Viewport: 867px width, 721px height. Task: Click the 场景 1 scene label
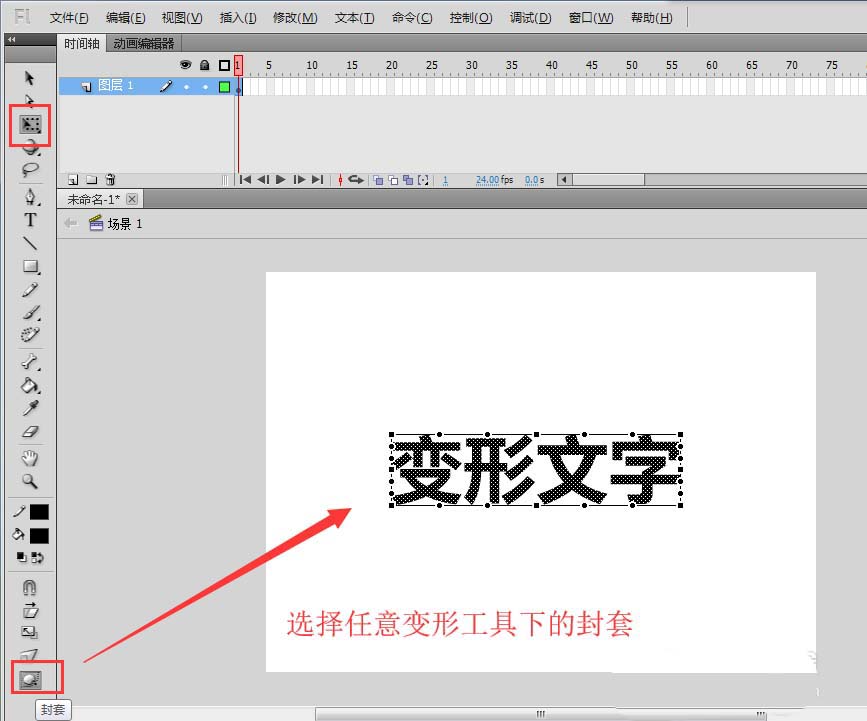coord(125,223)
